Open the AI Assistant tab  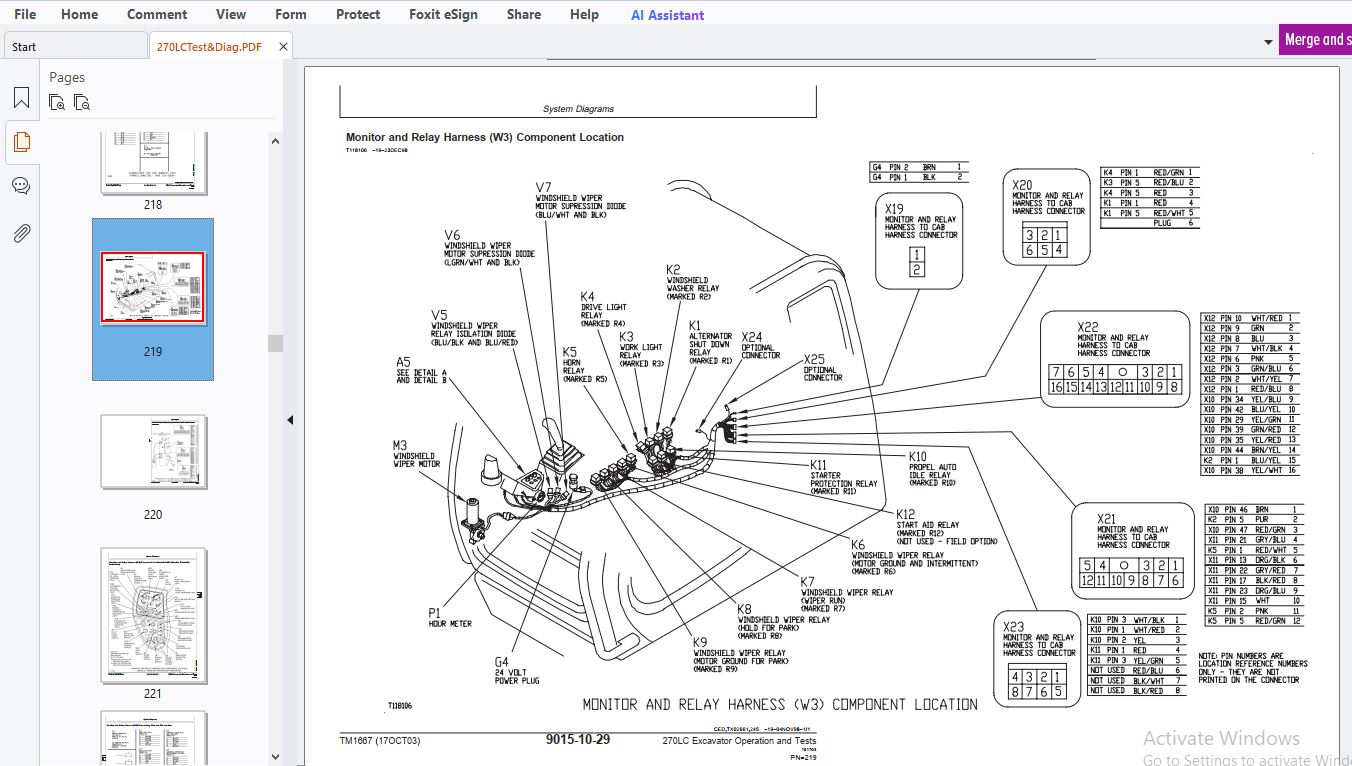click(667, 15)
